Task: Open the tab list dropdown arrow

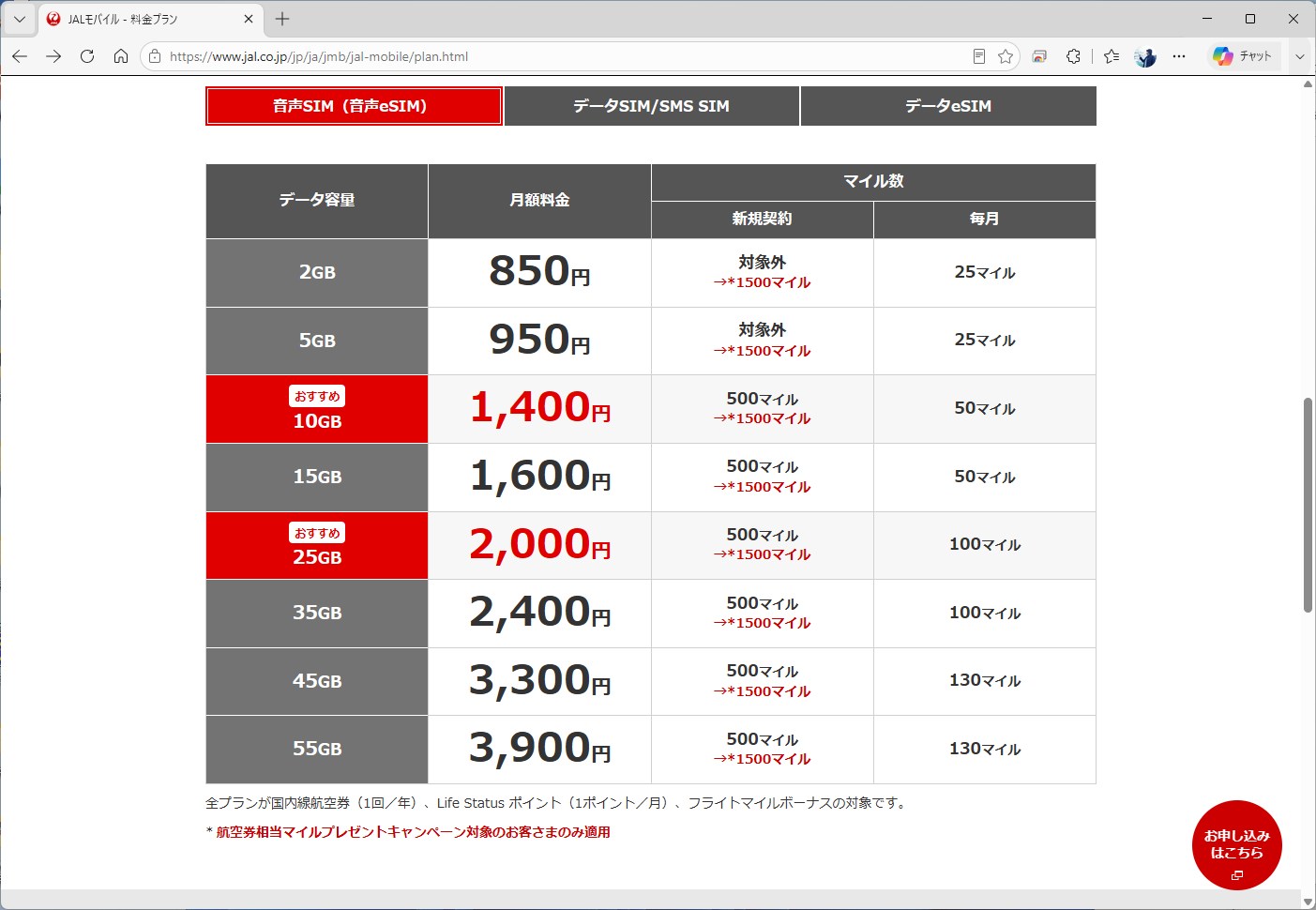Action: (19, 19)
